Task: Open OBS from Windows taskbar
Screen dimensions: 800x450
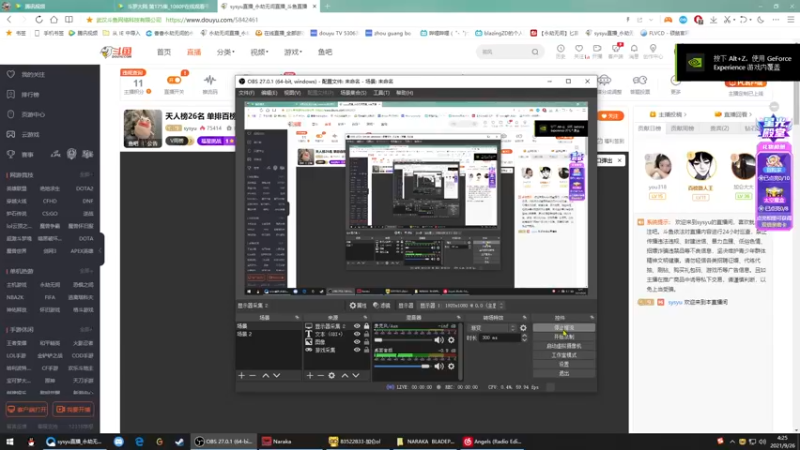Action: [223, 441]
